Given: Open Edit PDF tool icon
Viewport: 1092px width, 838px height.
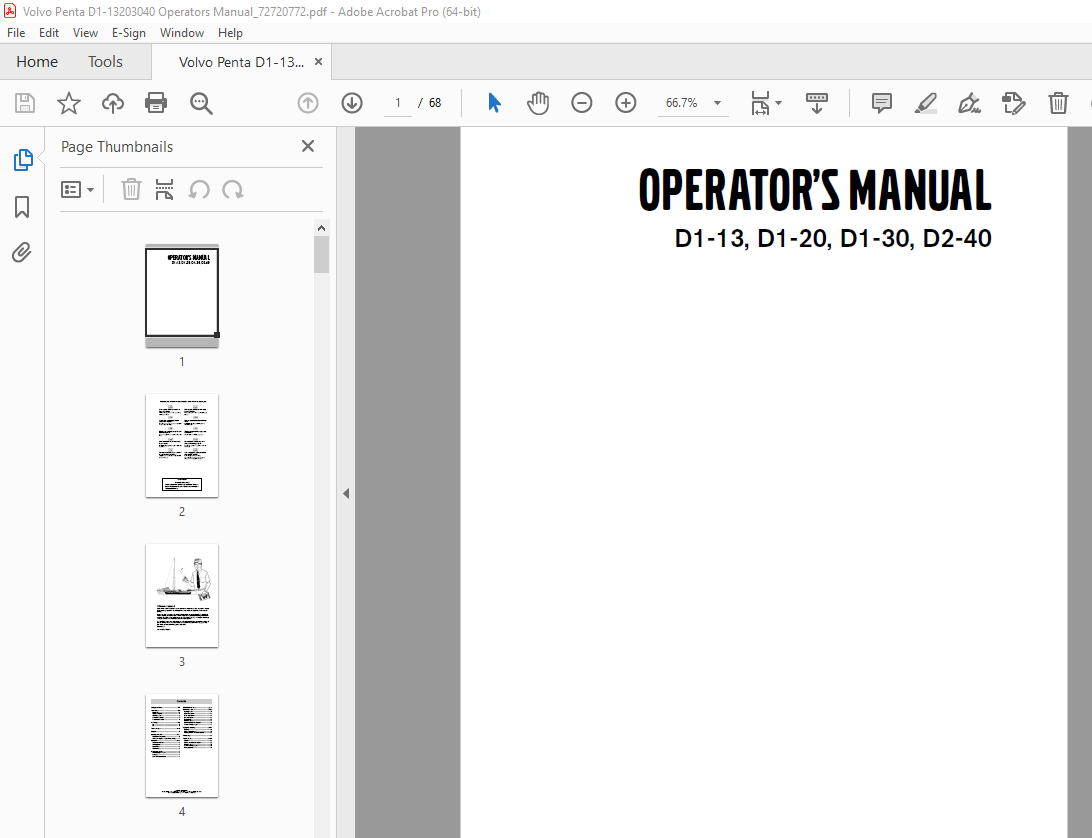Looking at the screenshot, I should coord(1013,103).
